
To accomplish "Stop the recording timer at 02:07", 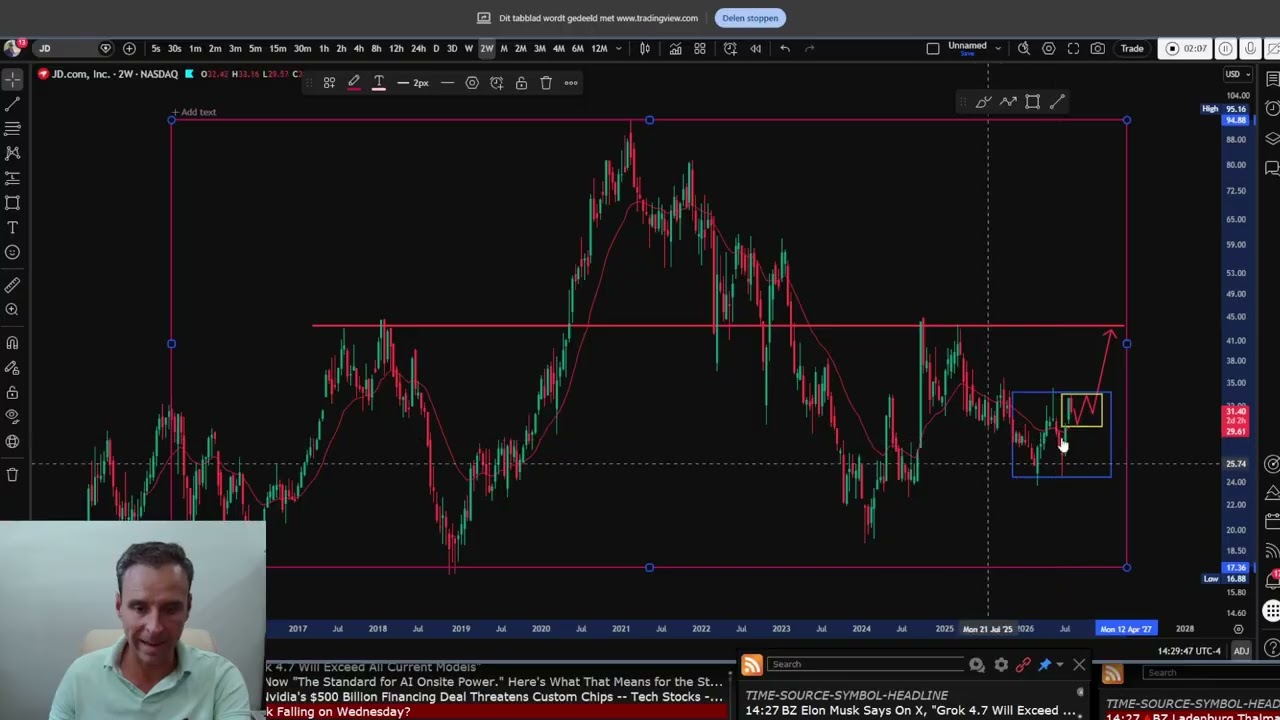I will [x=1185, y=48].
